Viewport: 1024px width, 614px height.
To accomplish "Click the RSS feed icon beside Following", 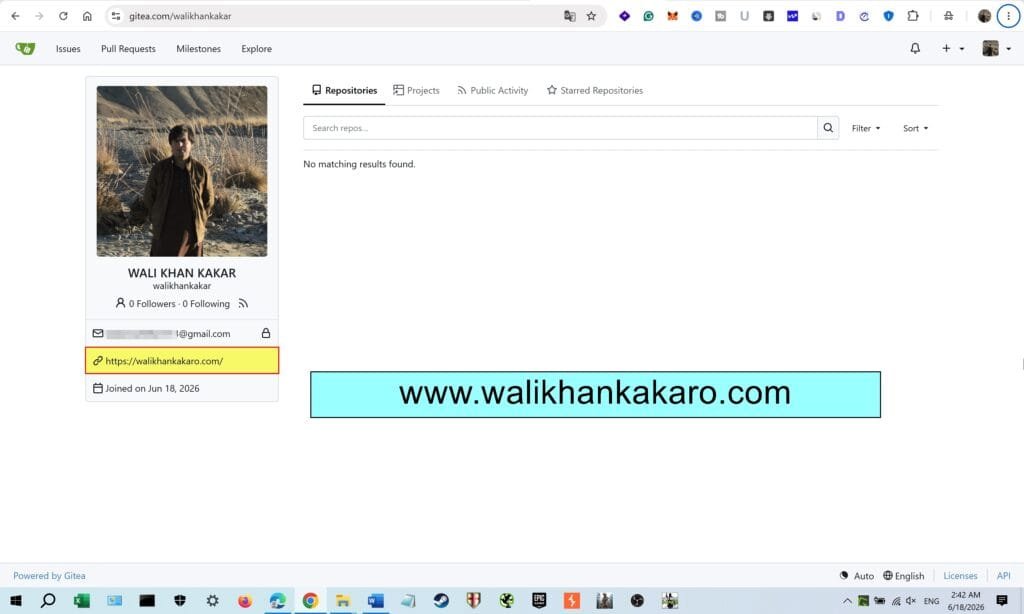I will (x=243, y=304).
